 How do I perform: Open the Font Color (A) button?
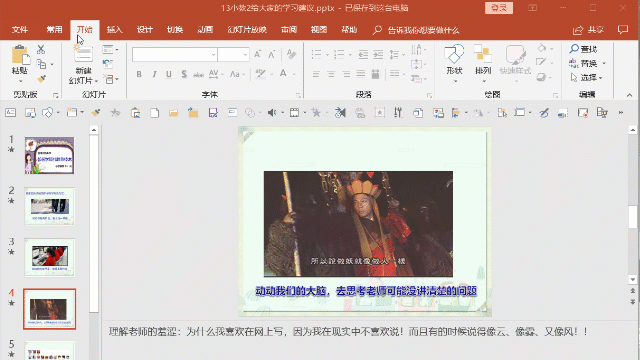point(283,74)
